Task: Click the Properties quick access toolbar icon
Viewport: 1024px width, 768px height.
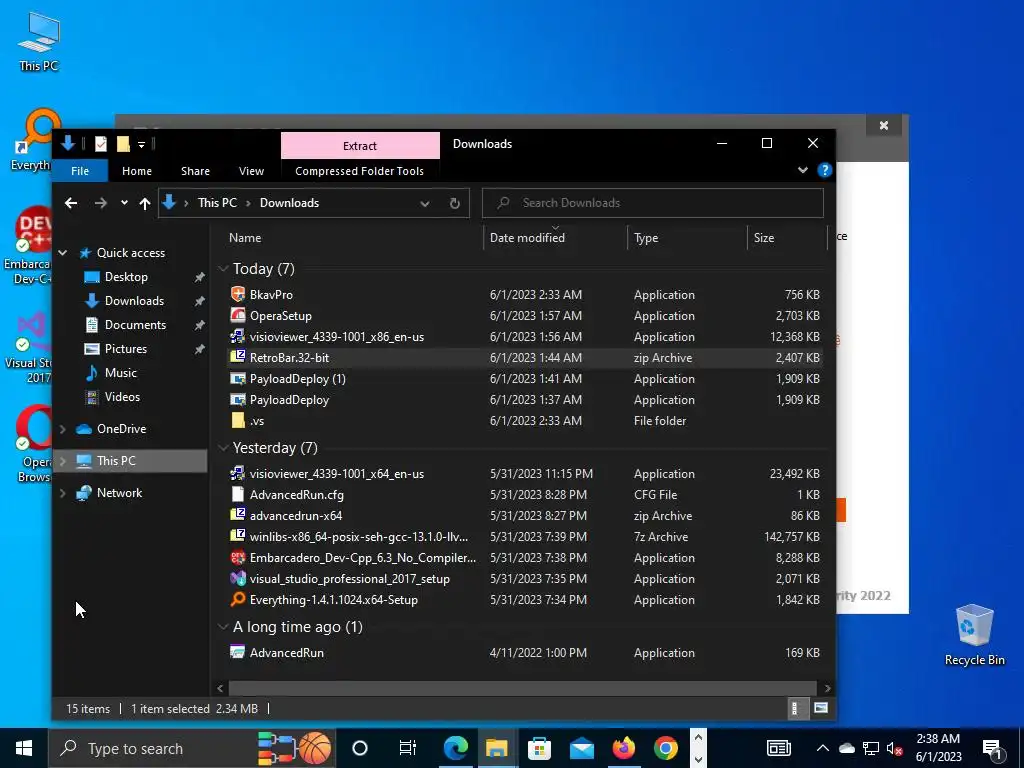Action: click(101, 144)
